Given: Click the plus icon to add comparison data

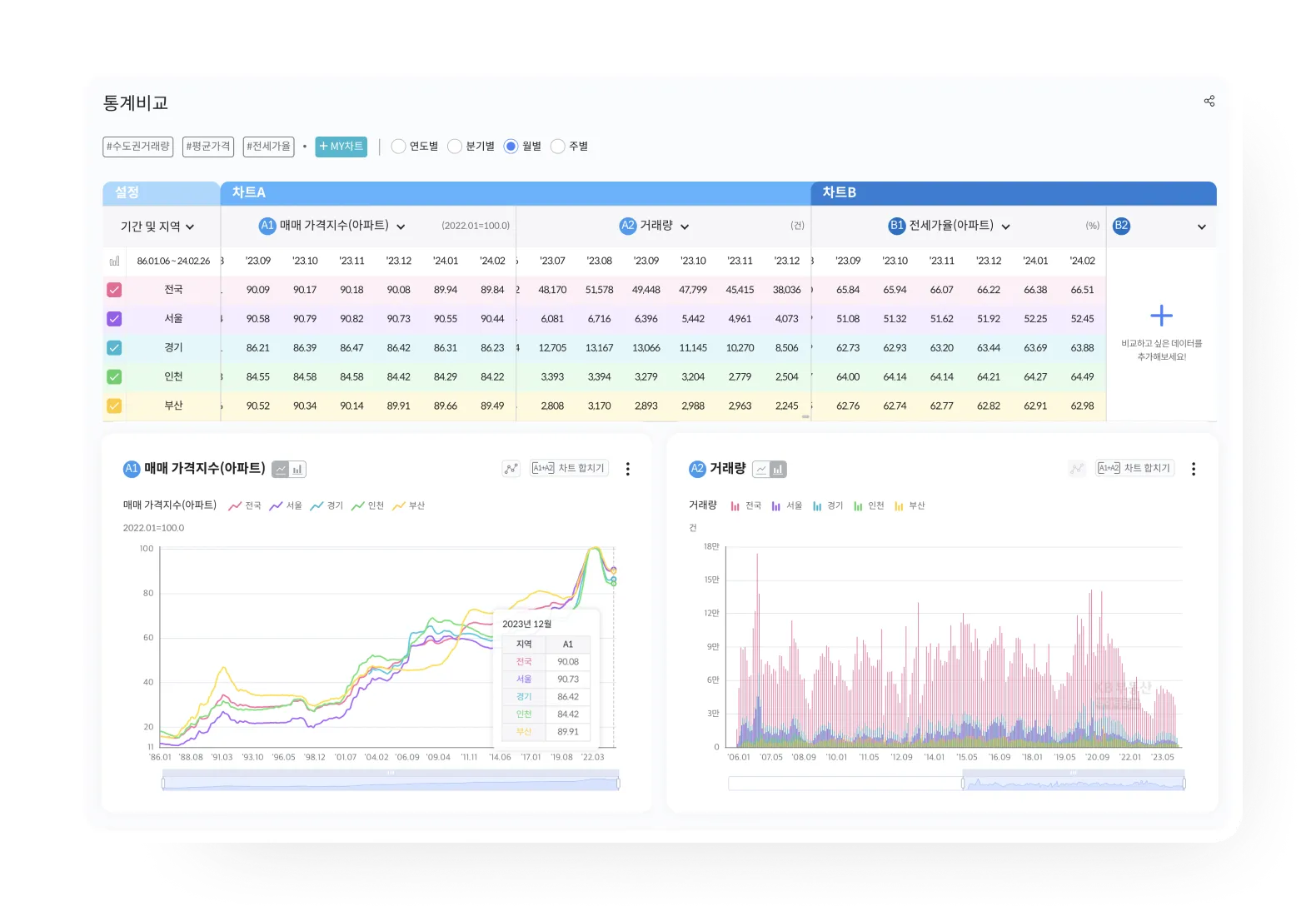Looking at the screenshot, I should [x=1161, y=316].
